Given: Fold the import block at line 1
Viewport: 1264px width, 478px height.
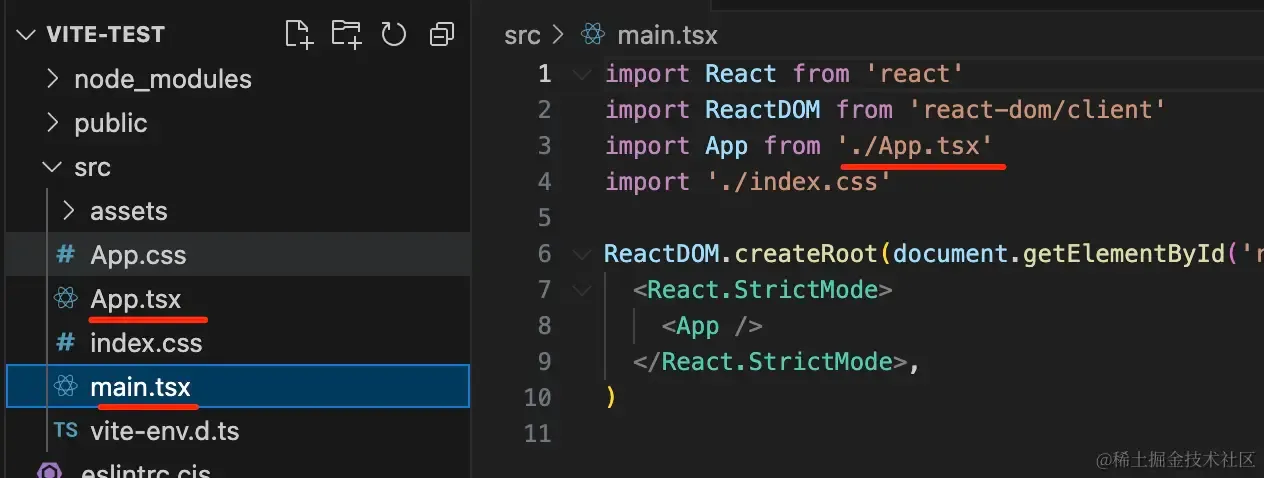Looking at the screenshot, I should pos(582,74).
